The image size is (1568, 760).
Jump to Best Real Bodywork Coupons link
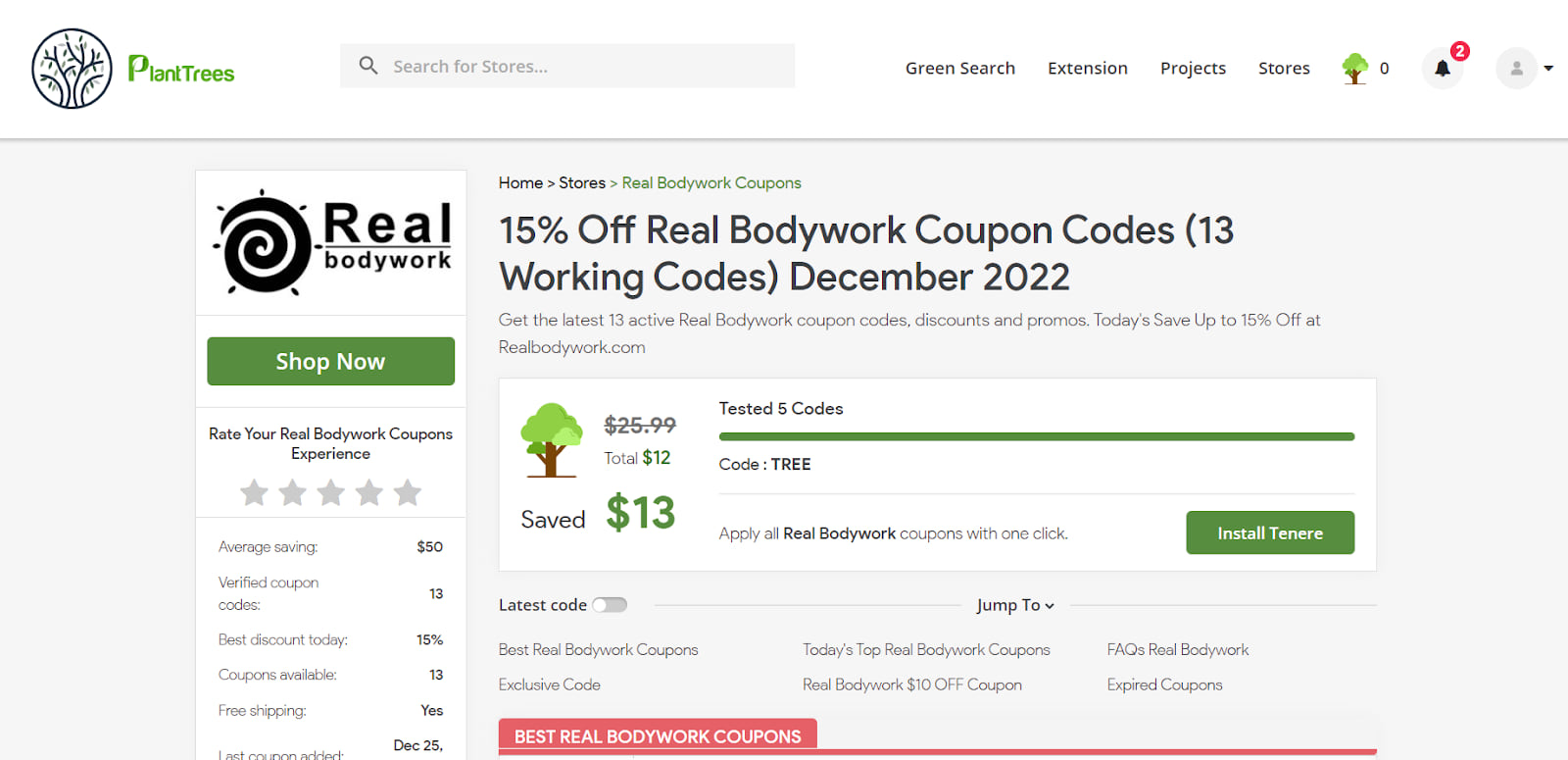[599, 649]
